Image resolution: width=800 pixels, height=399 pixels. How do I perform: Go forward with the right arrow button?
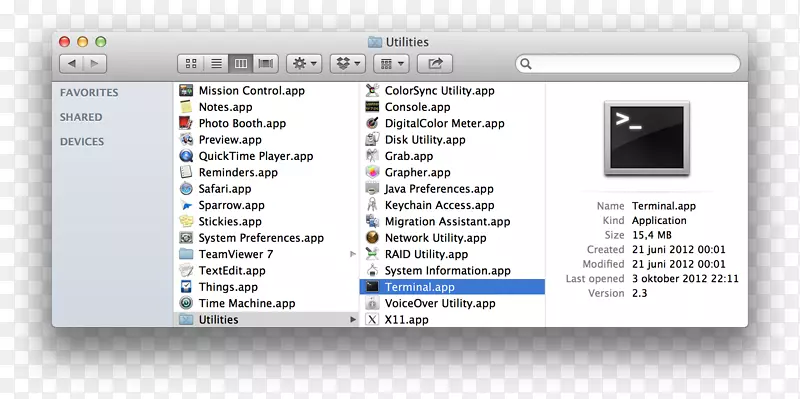[95, 64]
